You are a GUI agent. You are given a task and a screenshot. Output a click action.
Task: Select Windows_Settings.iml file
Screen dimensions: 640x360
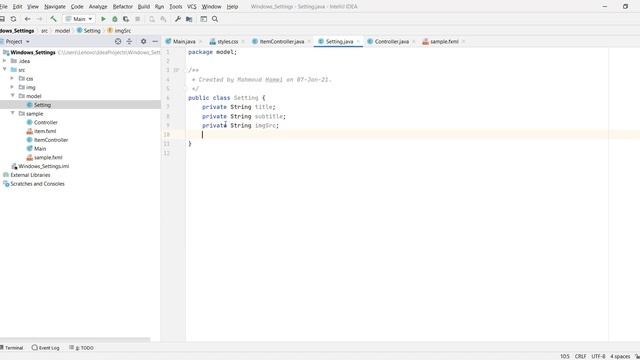click(x=43, y=166)
